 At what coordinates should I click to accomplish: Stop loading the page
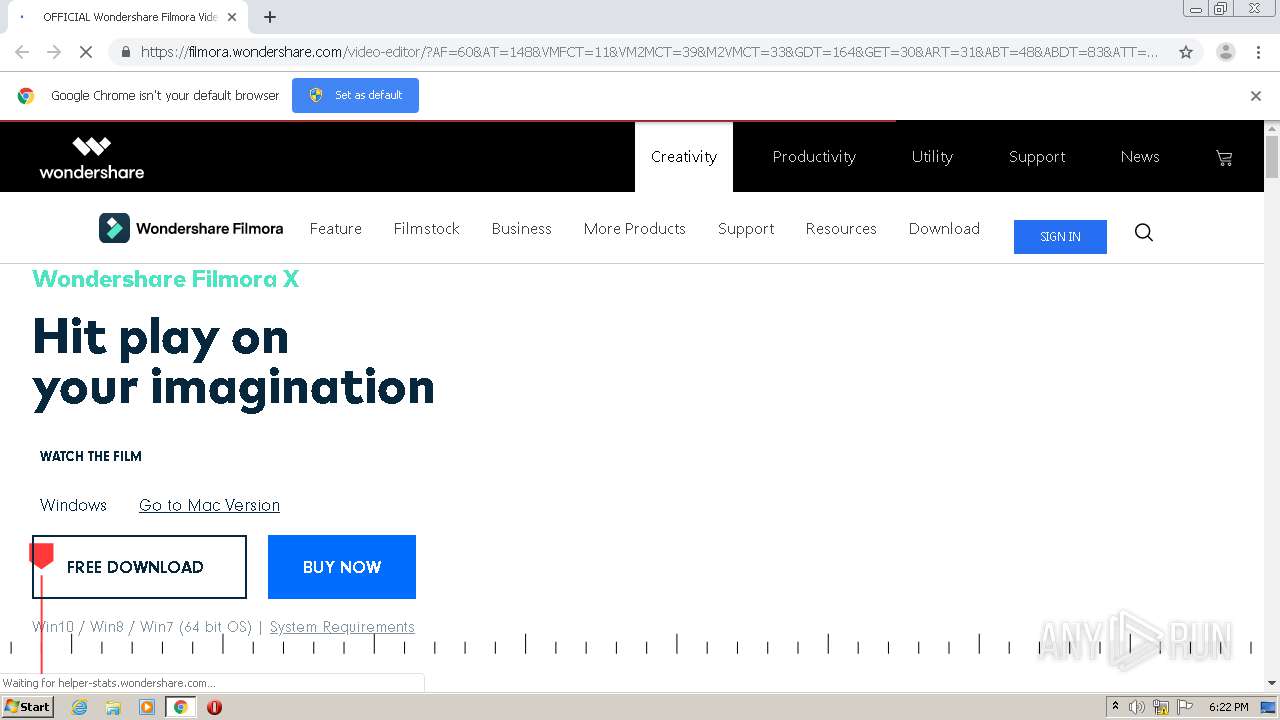pos(86,52)
